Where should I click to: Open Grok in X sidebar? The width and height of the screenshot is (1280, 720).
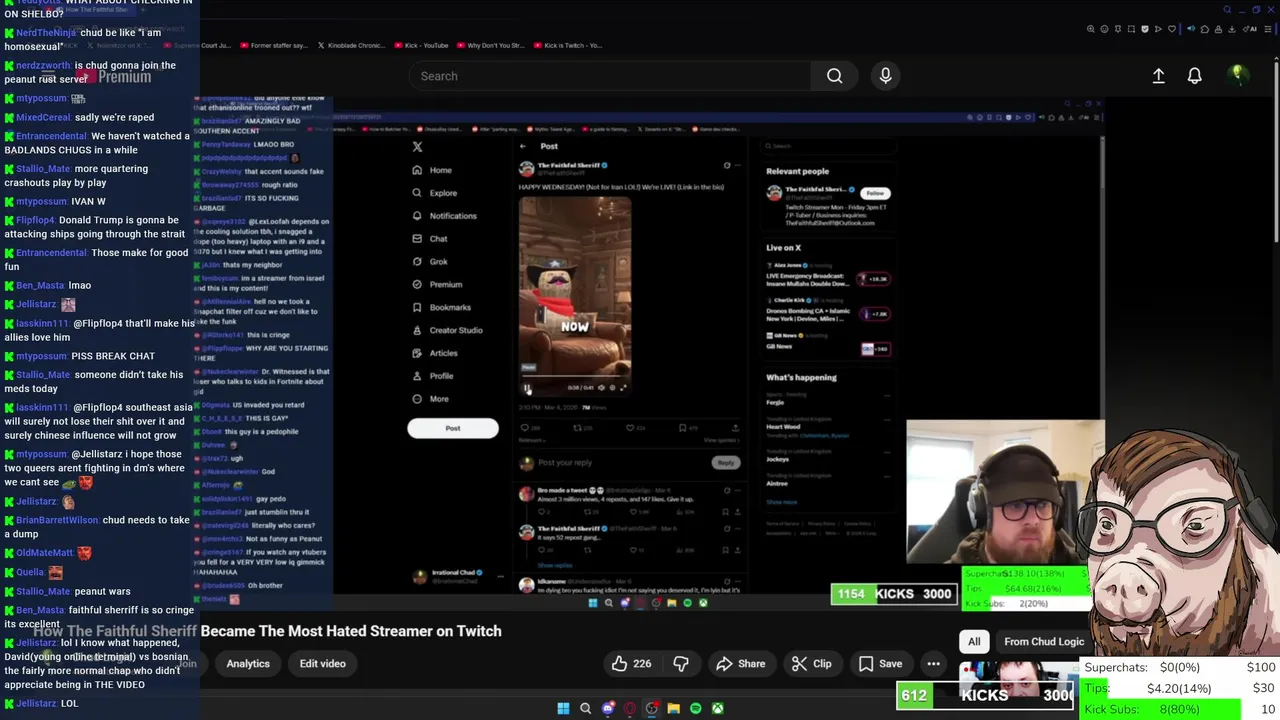point(430,262)
